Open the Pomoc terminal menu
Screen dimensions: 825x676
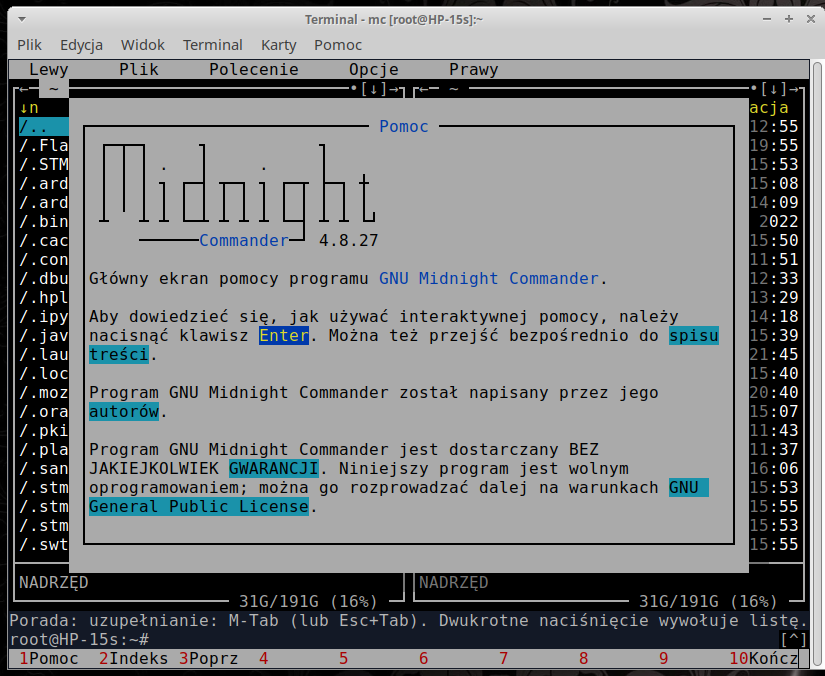[x=338, y=45]
